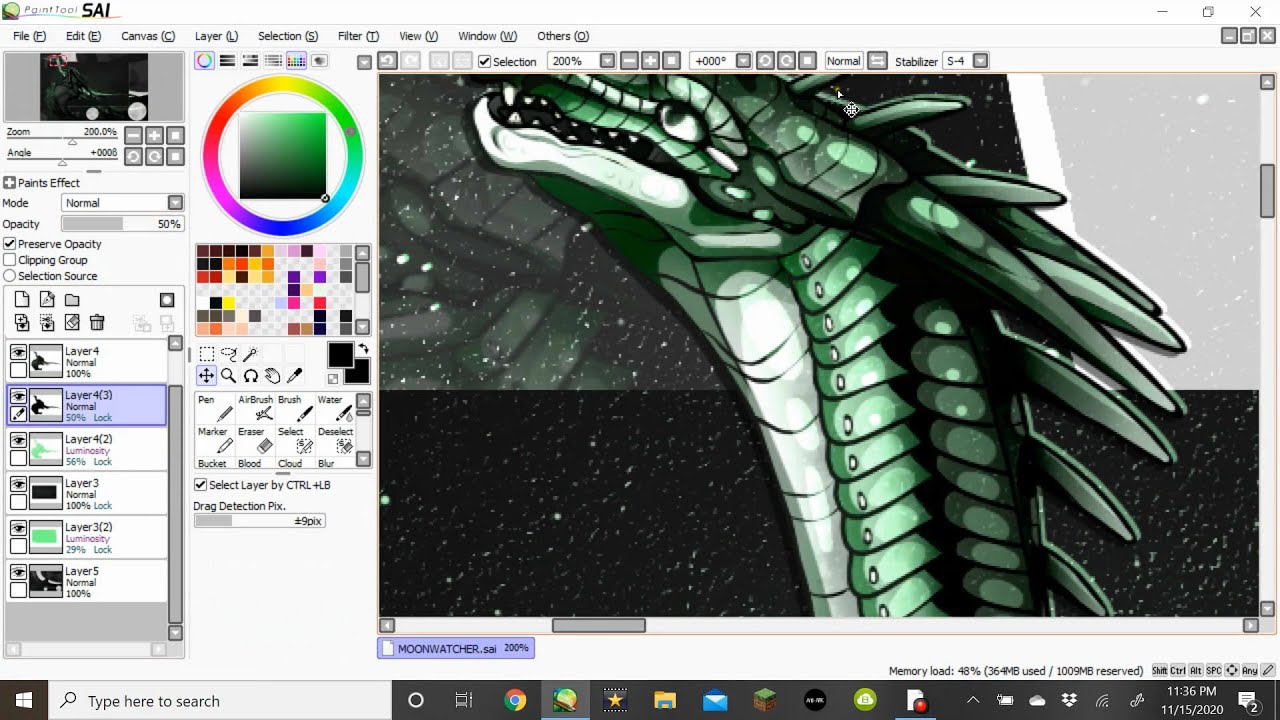1280x720 pixels.
Task: Click the Layer3 entry in layers list
Action: (x=87, y=494)
